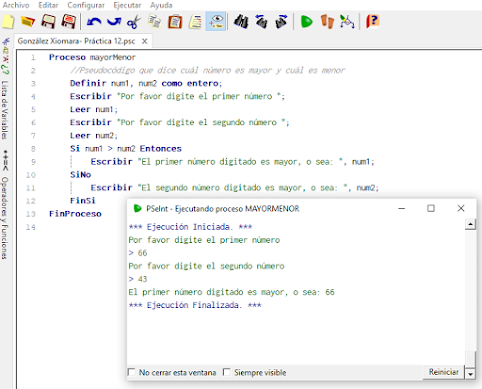
Task: Open the Archivo menu
Action: tap(16, 5)
